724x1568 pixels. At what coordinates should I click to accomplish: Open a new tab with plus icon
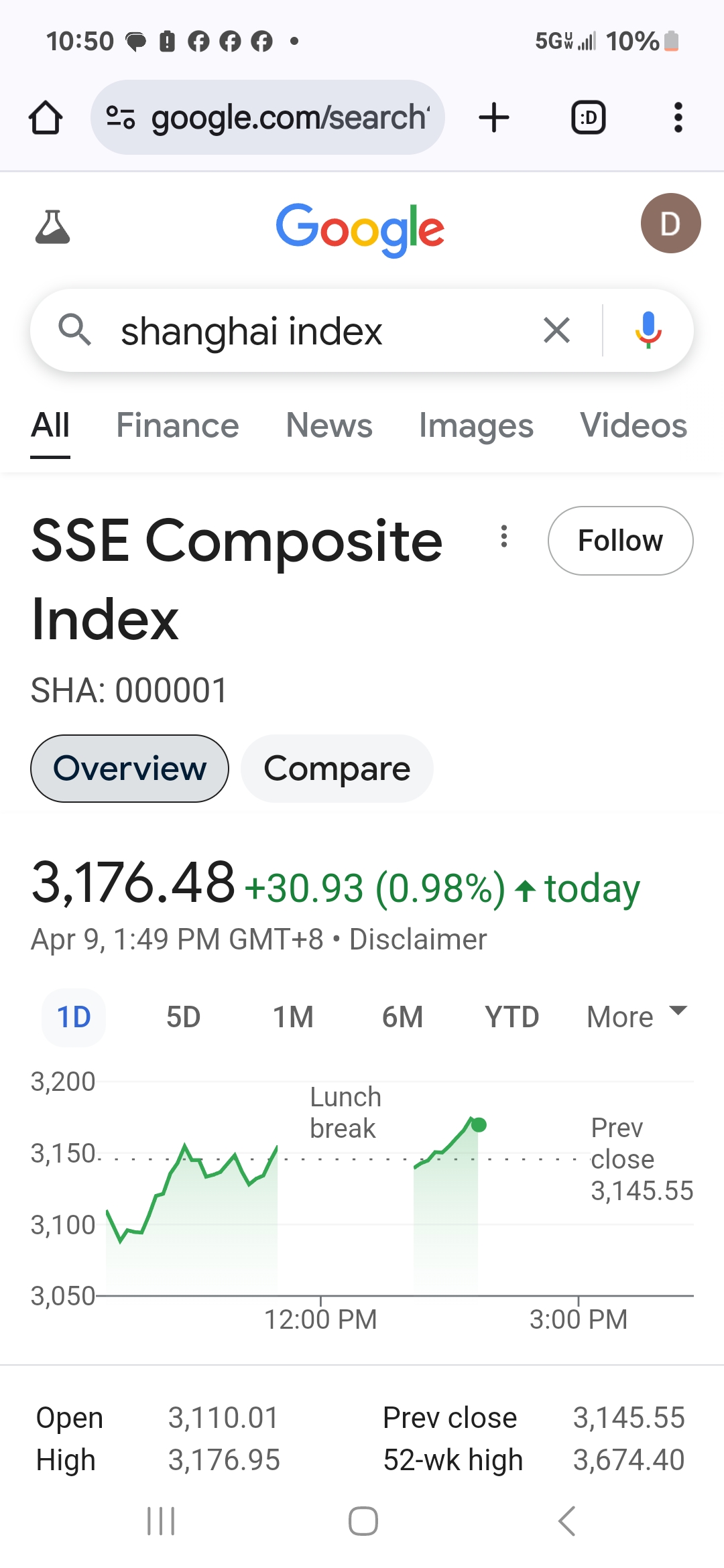(x=494, y=118)
